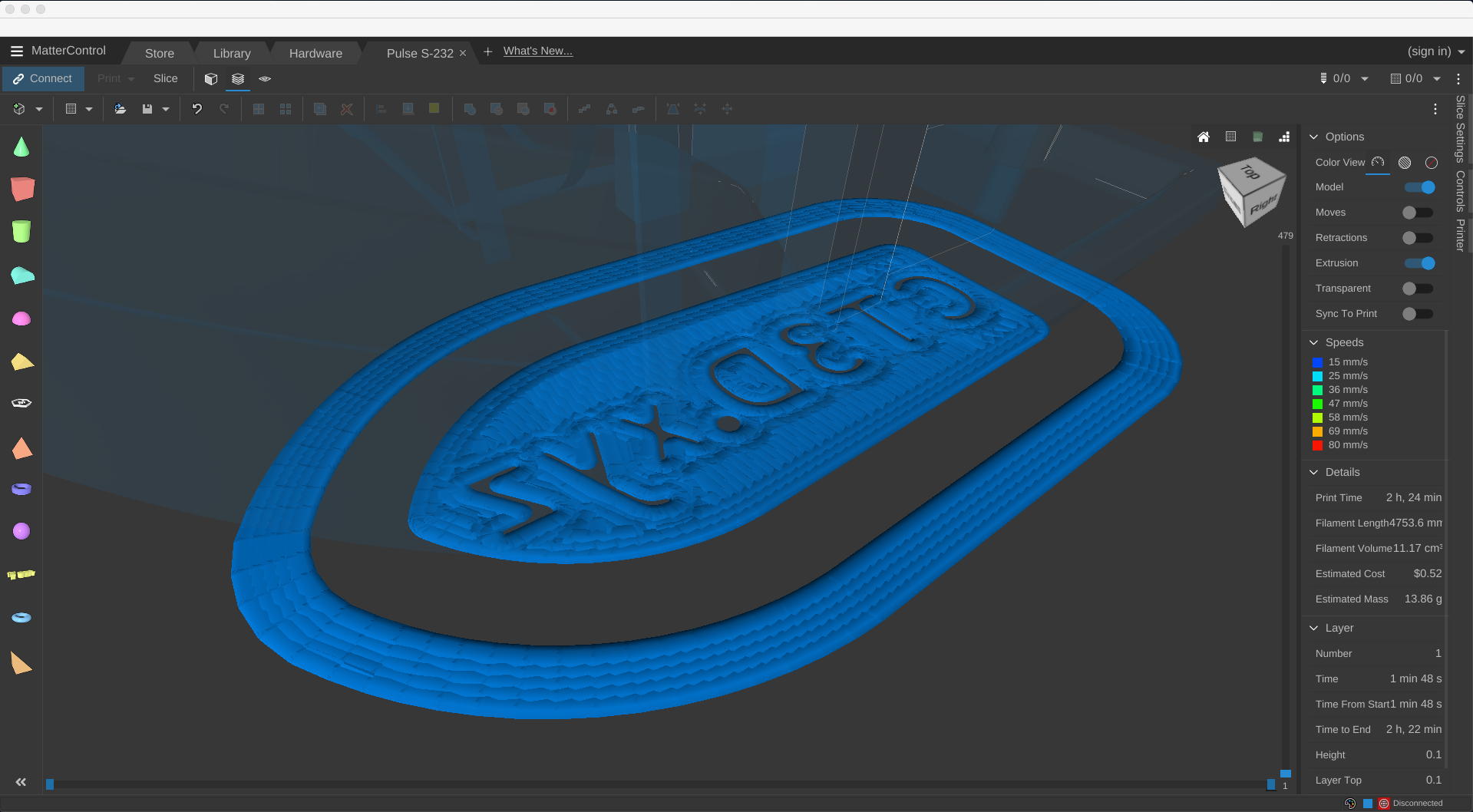Select speed color view gauge icon
This screenshot has height=812, width=1473.
(x=1378, y=162)
